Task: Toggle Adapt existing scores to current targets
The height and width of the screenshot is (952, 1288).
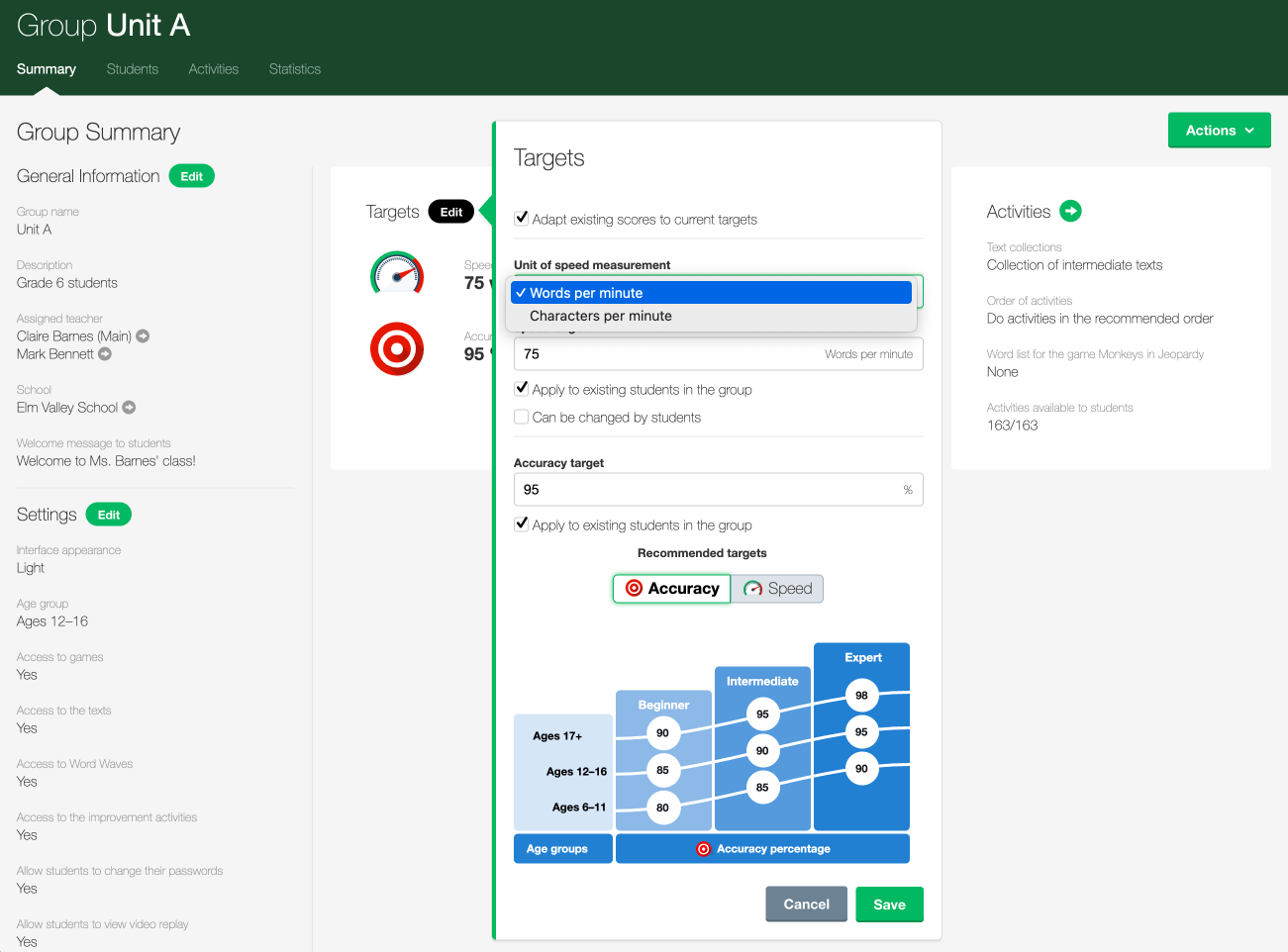Action: pyautogui.click(x=522, y=219)
